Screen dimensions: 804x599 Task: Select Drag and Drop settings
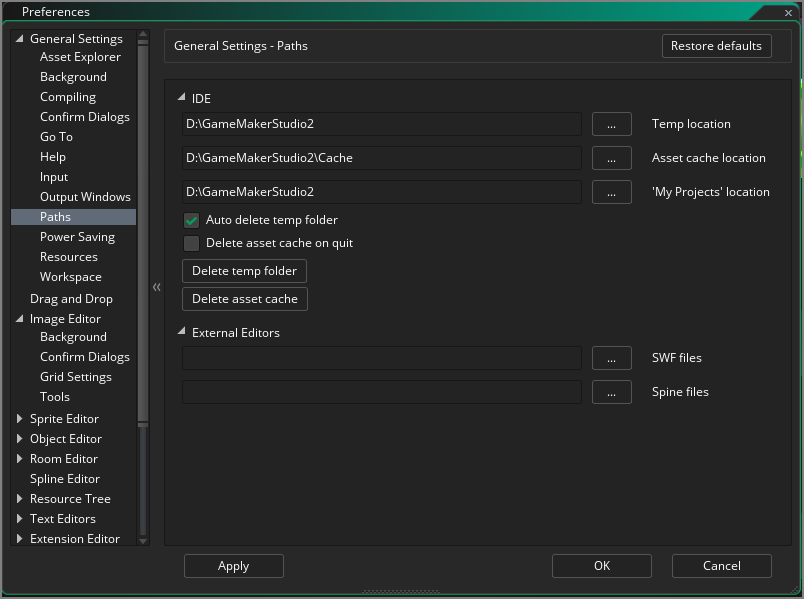tap(71, 299)
